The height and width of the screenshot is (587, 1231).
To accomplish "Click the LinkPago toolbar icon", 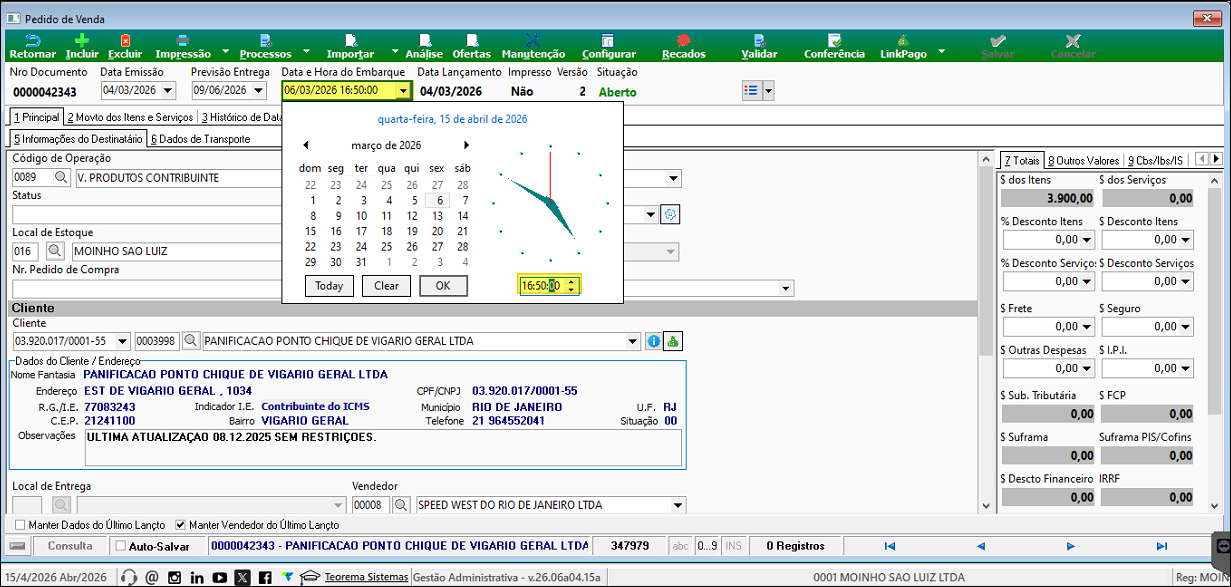I will point(903,40).
